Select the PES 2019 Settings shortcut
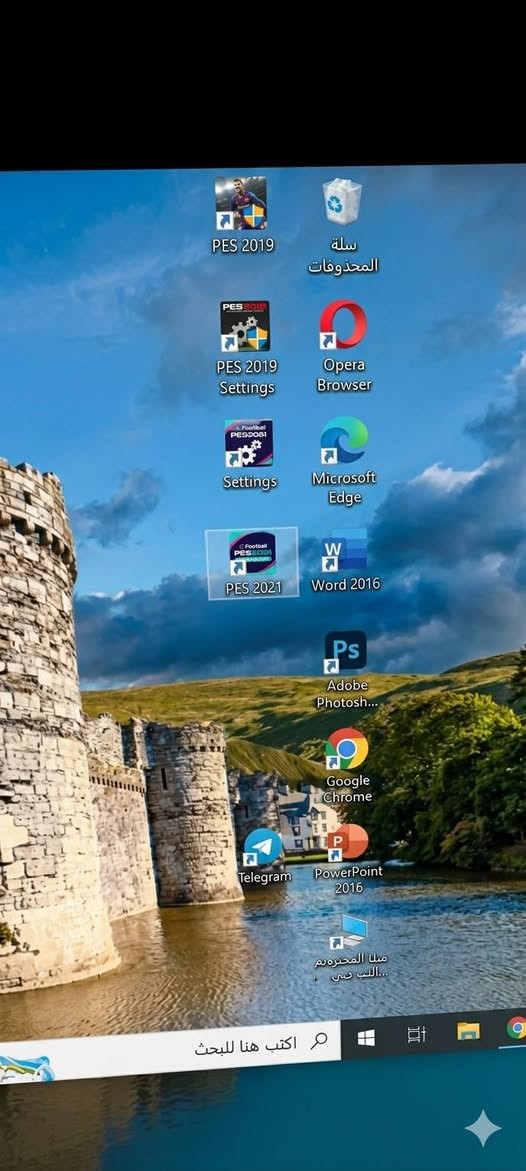 point(246,349)
